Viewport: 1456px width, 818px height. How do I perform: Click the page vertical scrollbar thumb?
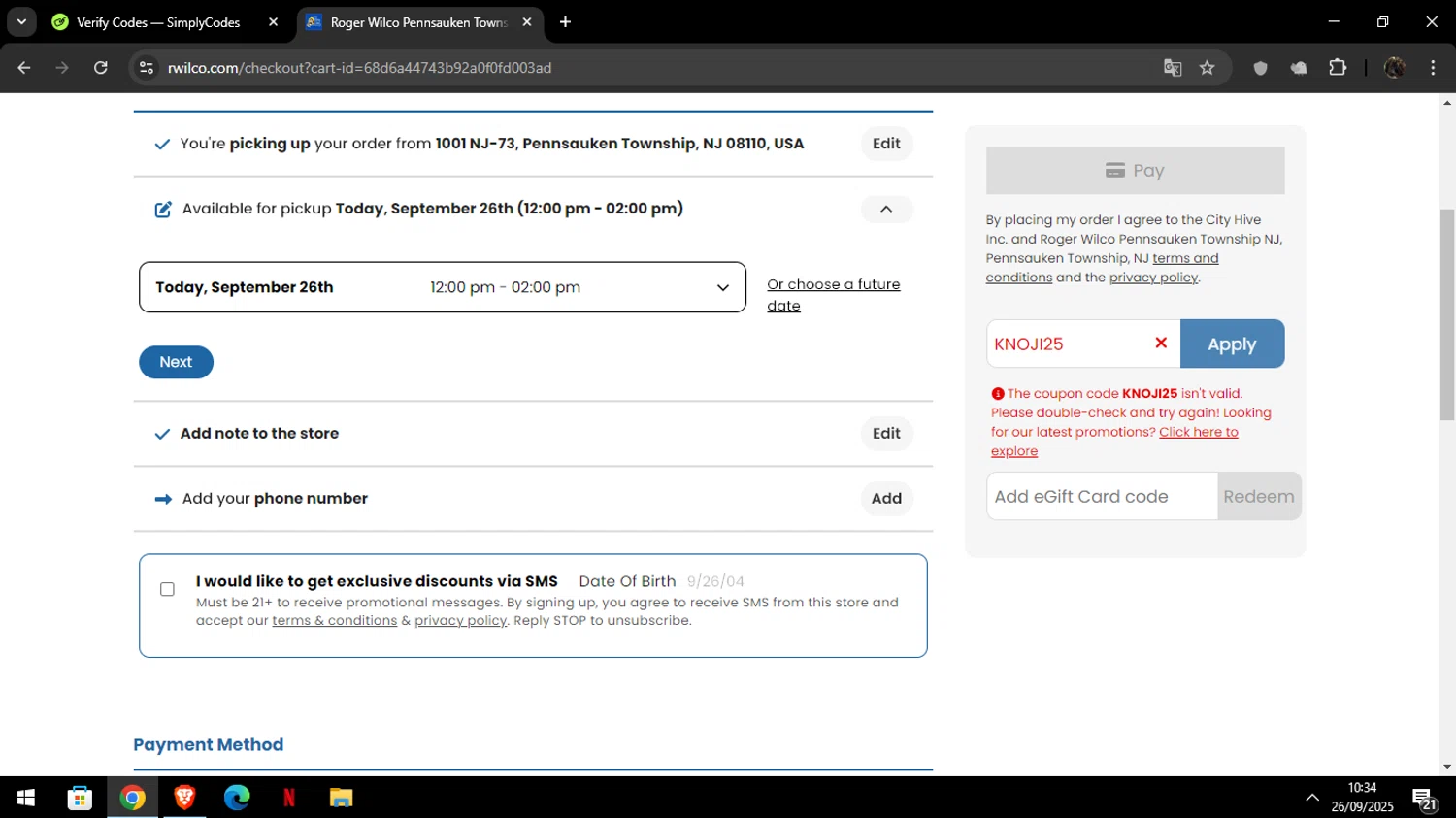pos(1447,314)
